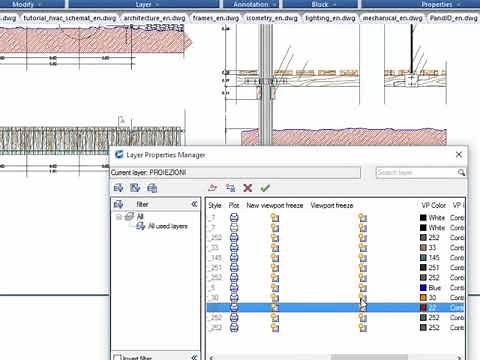Switch to lighting_en.dwg tab
The width and height of the screenshot is (480, 360).
tap(330, 18)
